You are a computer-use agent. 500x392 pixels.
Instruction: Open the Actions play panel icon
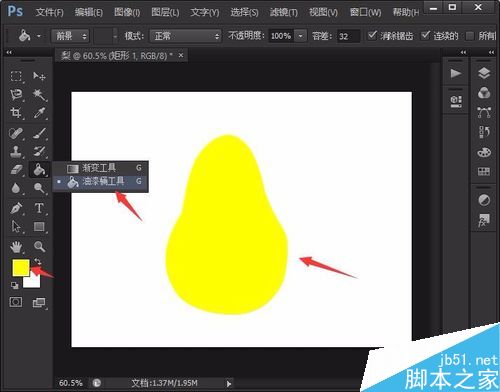click(456, 73)
